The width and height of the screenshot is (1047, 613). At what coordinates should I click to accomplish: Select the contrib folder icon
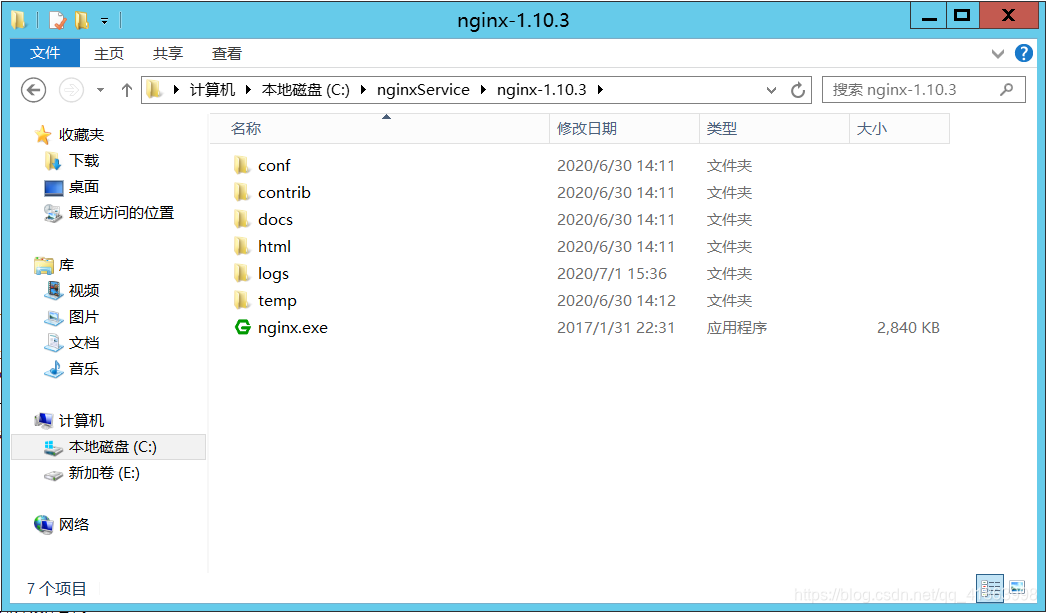(242, 192)
